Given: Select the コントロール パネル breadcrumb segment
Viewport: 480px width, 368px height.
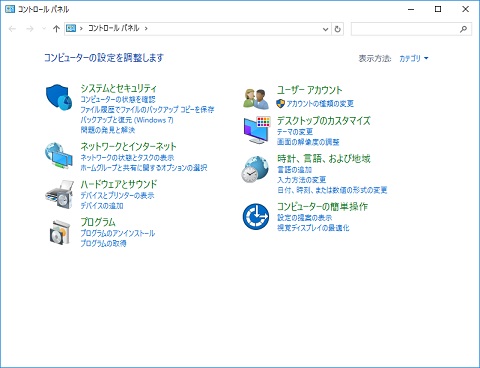Looking at the screenshot, I should pyautogui.click(x=113, y=28).
